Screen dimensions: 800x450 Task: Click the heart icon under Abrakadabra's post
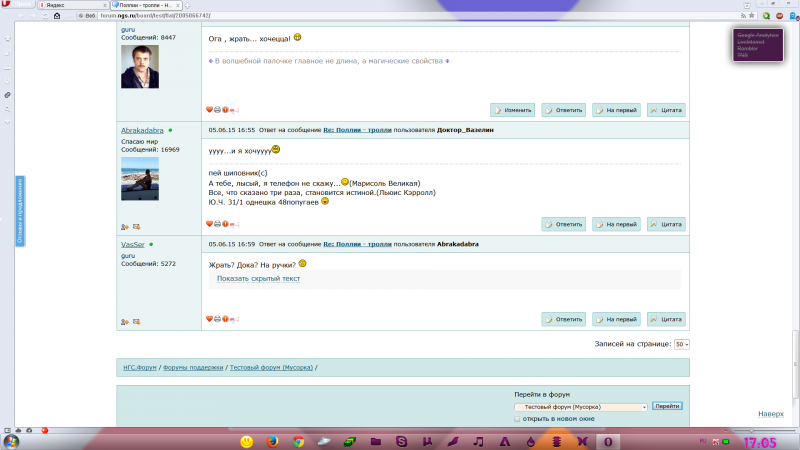point(209,223)
